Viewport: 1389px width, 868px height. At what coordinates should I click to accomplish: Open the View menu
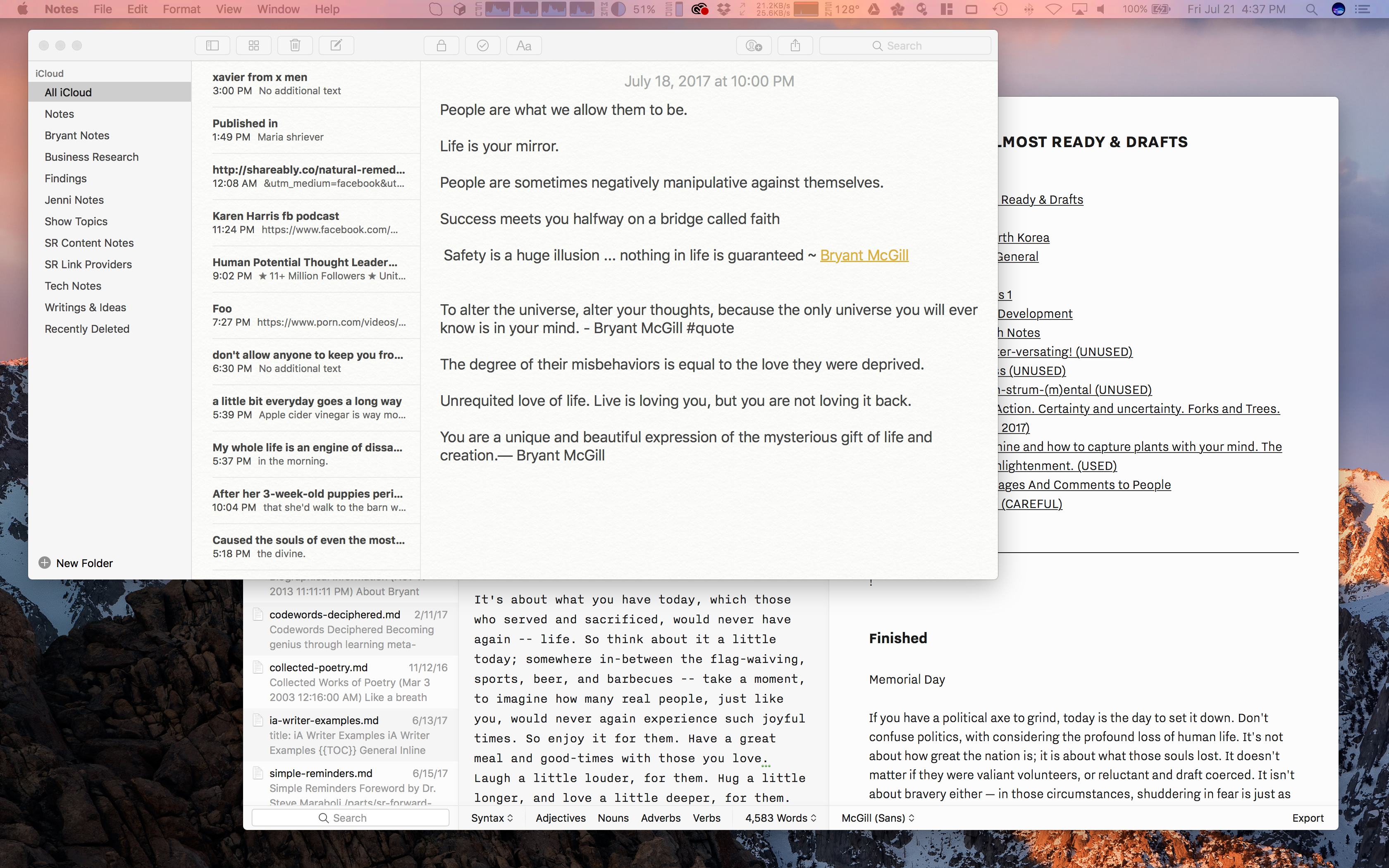point(229,9)
